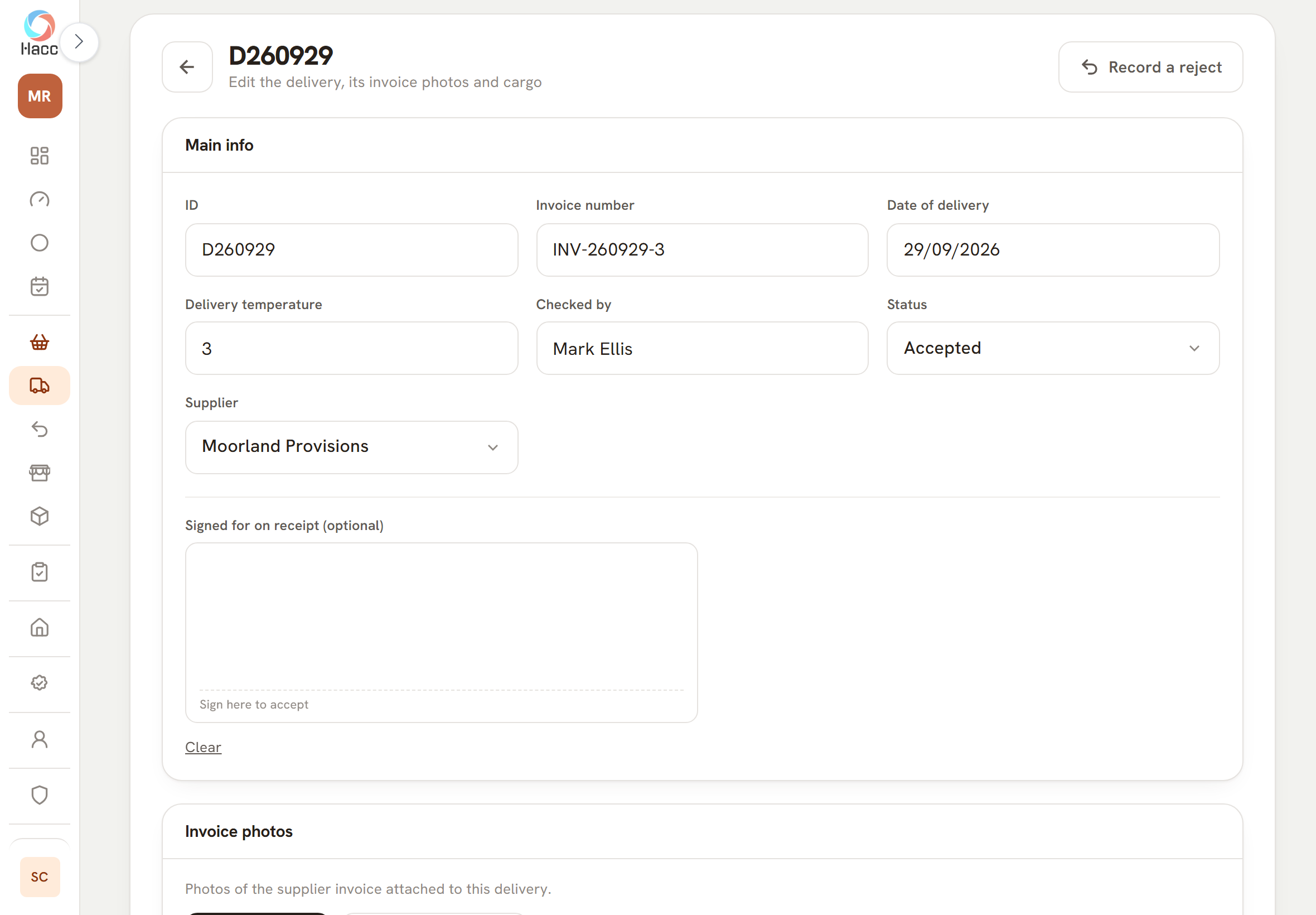Image resolution: width=1316 pixels, height=915 pixels.
Task: Expand the sidebar with the chevron button
Action: pyautogui.click(x=79, y=42)
